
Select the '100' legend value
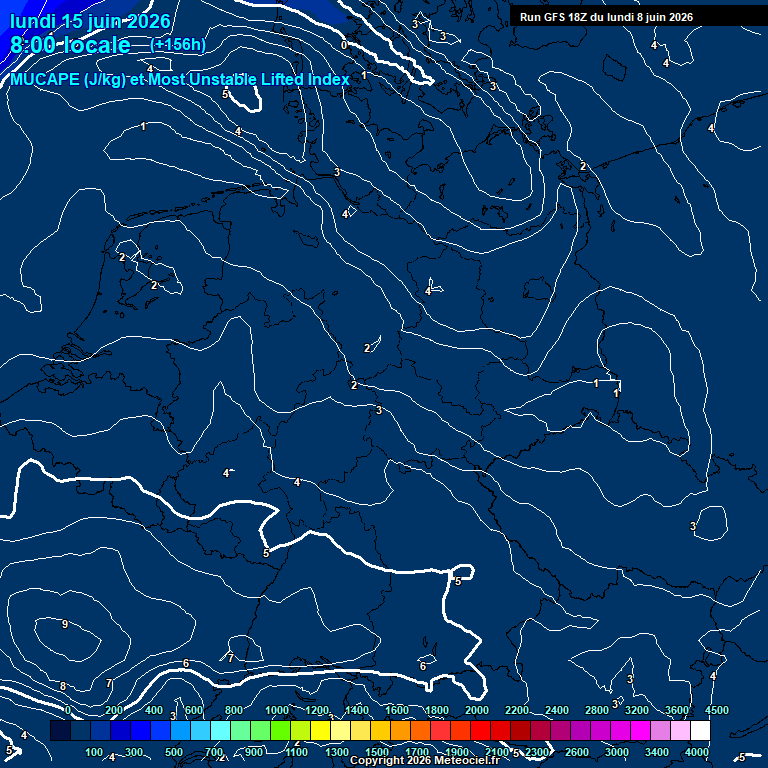click(94, 752)
